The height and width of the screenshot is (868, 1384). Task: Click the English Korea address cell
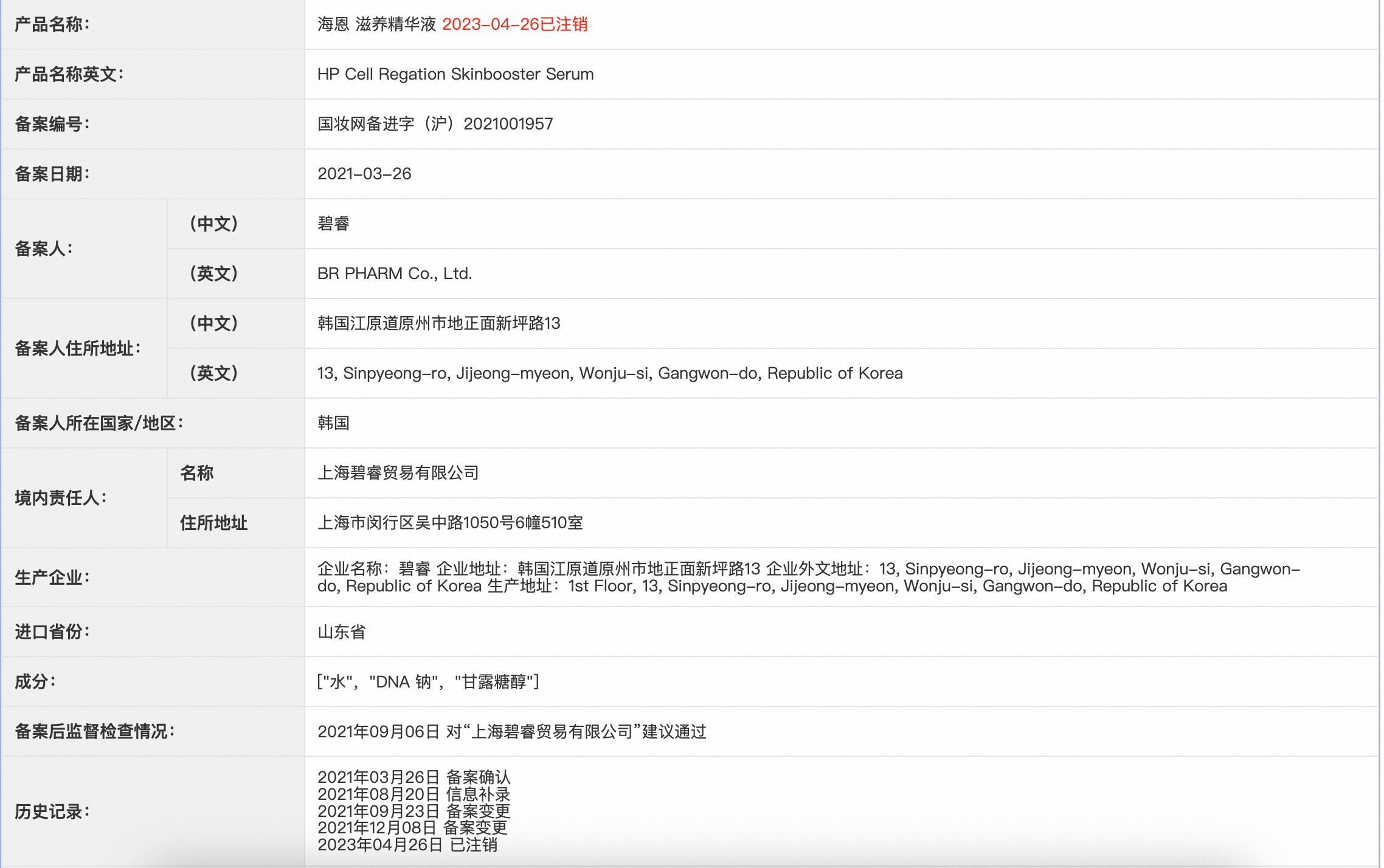[x=611, y=373]
